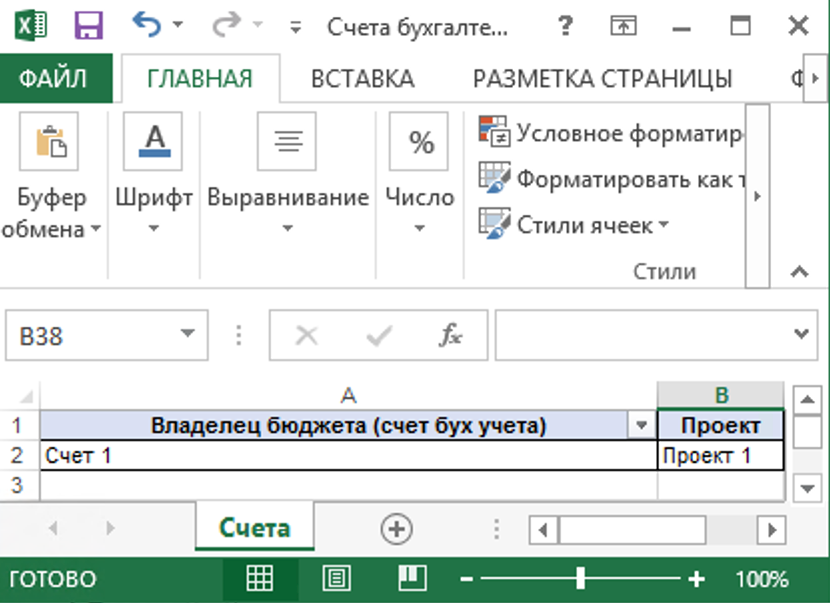Click the insert function fx icon
Image resolution: width=830 pixels, height=603 pixels.
[x=451, y=336]
